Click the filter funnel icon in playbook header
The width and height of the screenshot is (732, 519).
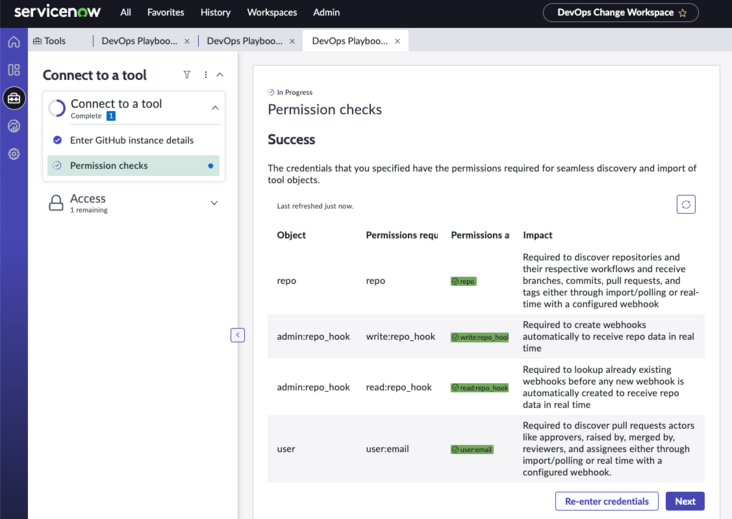[x=187, y=75]
